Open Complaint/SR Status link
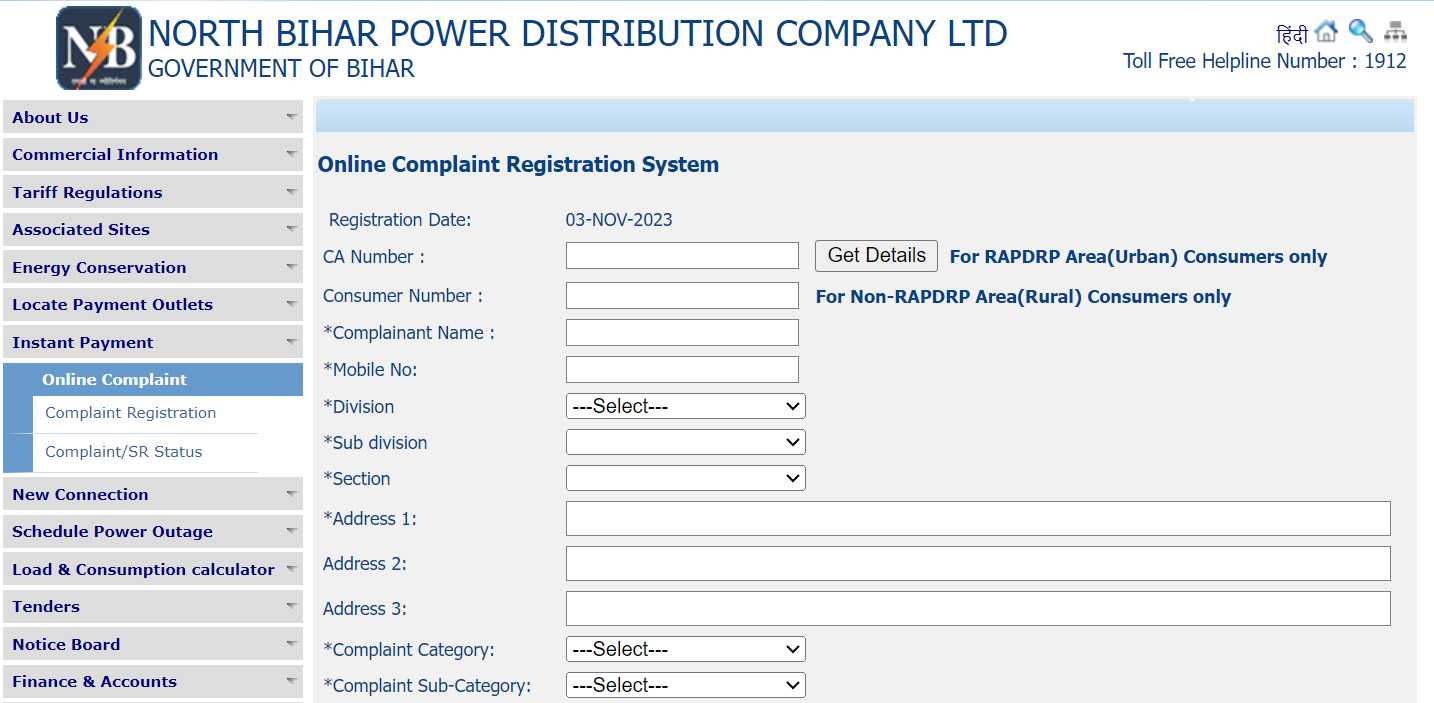 124,452
